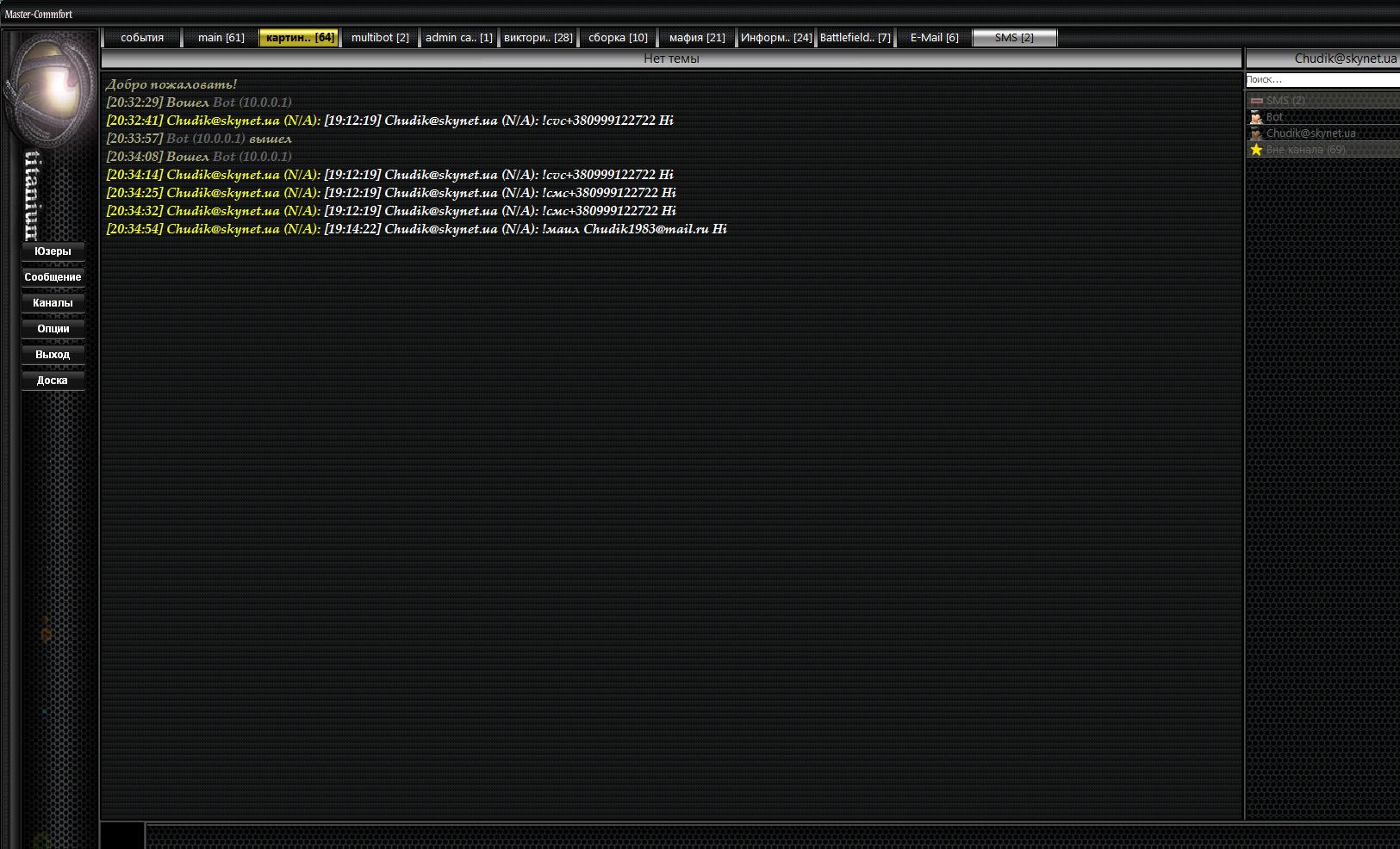Click the Chudik@skynet.ua avatar in user list
Viewport: 1400px width, 849px height.
(x=1256, y=133)
